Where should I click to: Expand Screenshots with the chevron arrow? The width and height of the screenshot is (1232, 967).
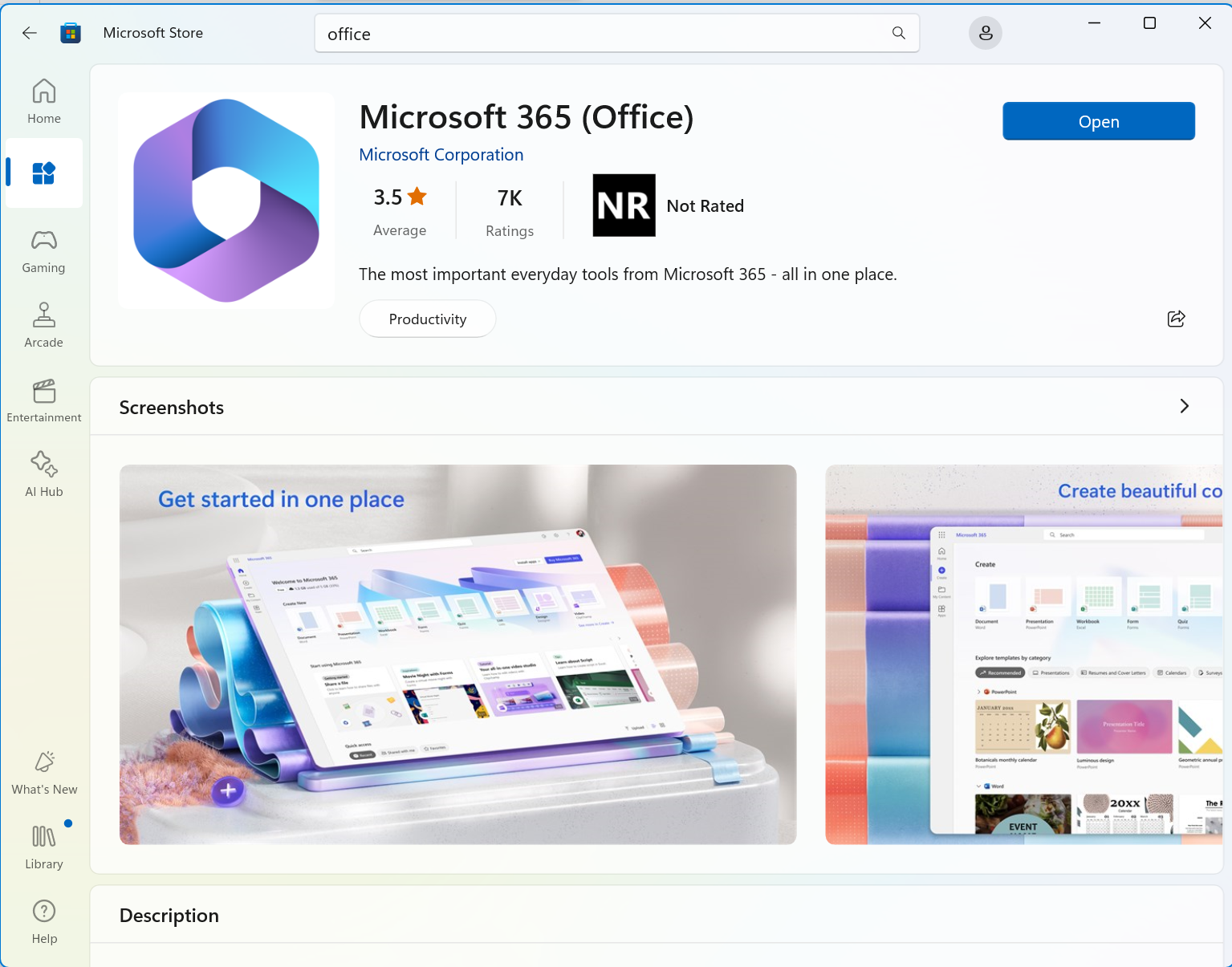[x=1184, y=406]
